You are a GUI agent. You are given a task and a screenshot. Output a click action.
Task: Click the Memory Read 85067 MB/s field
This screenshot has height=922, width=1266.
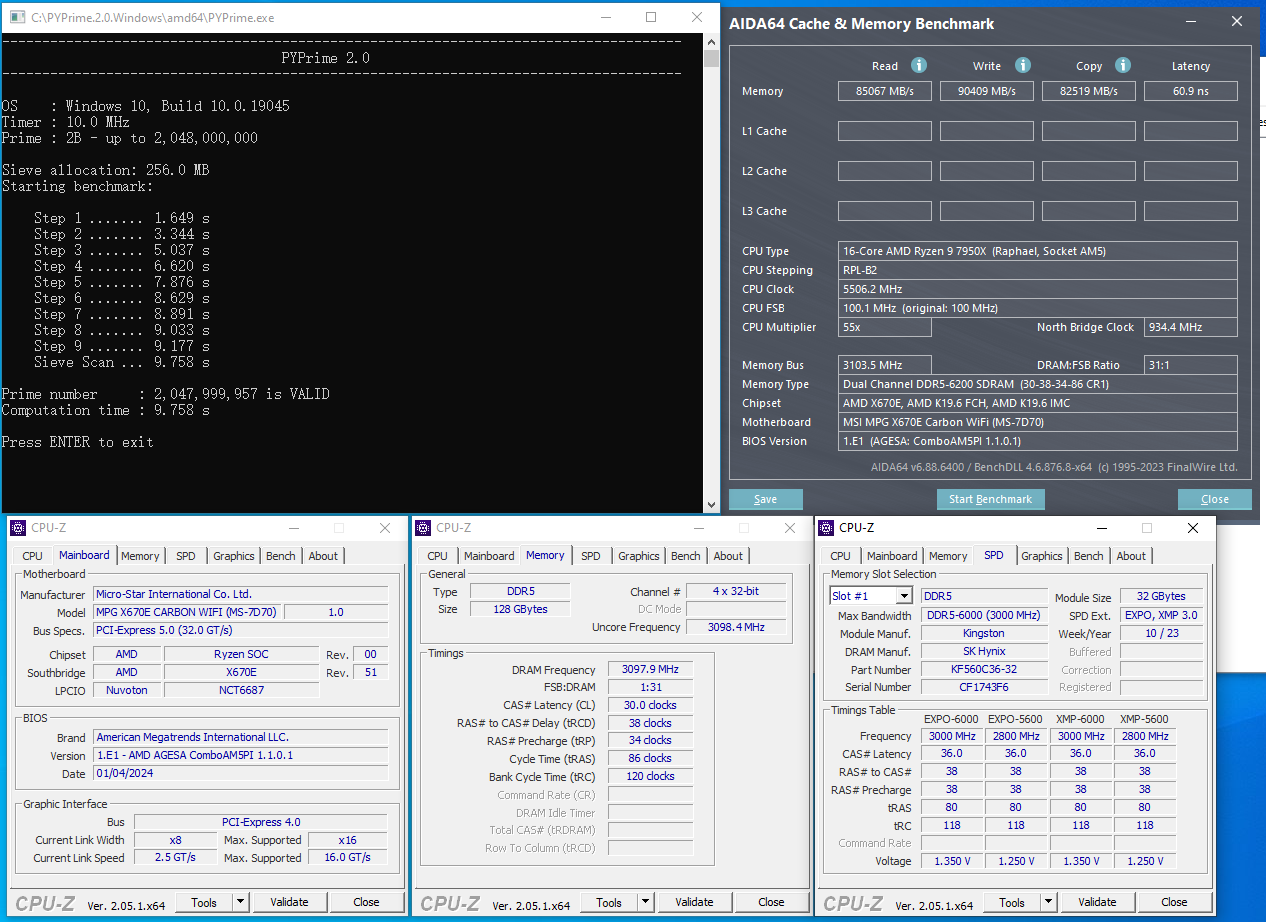[884, 91]
